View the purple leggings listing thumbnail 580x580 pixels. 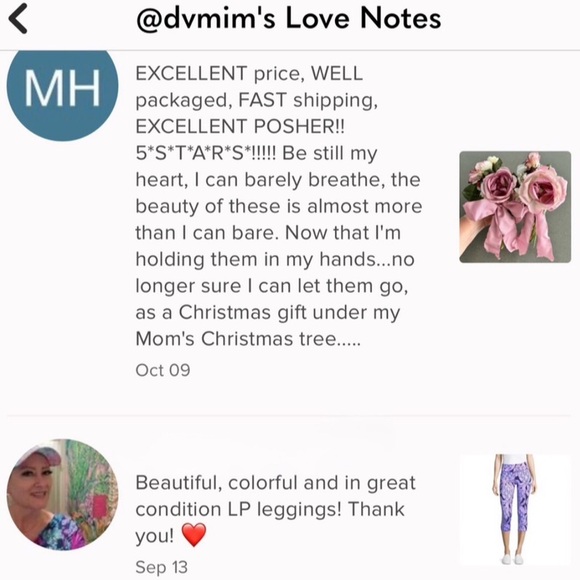pyautogui.click(x=515, y=510)
